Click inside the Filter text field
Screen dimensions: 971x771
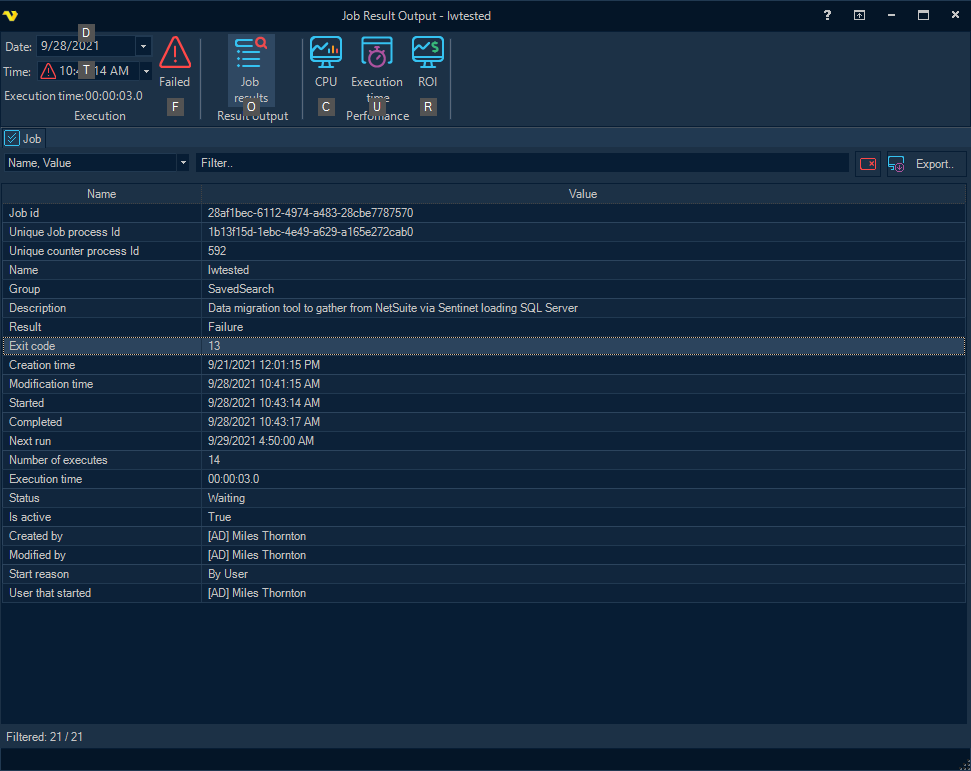pyautogui.click(x=520, y=163)
